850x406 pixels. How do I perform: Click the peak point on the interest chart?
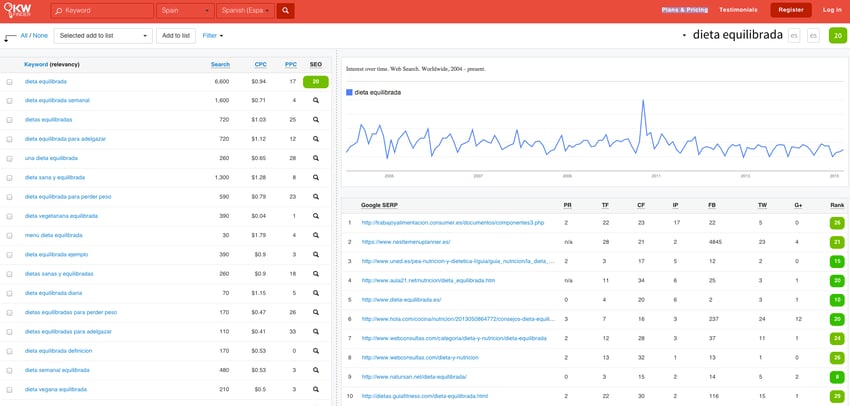click(643, 100)
